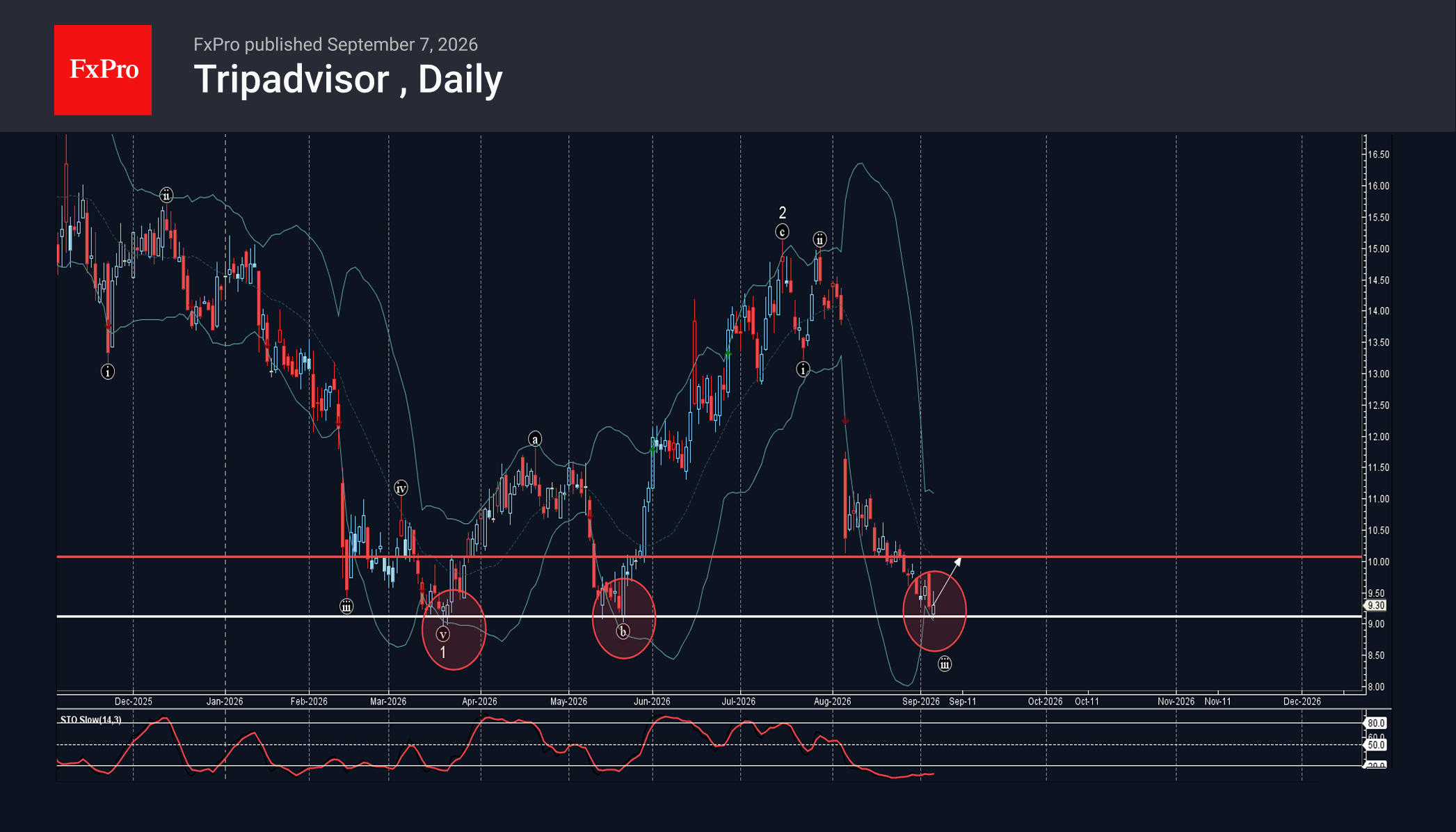
Task: Click the 'Tripadvisor , Daily' chart title
Action: [348, 79]
